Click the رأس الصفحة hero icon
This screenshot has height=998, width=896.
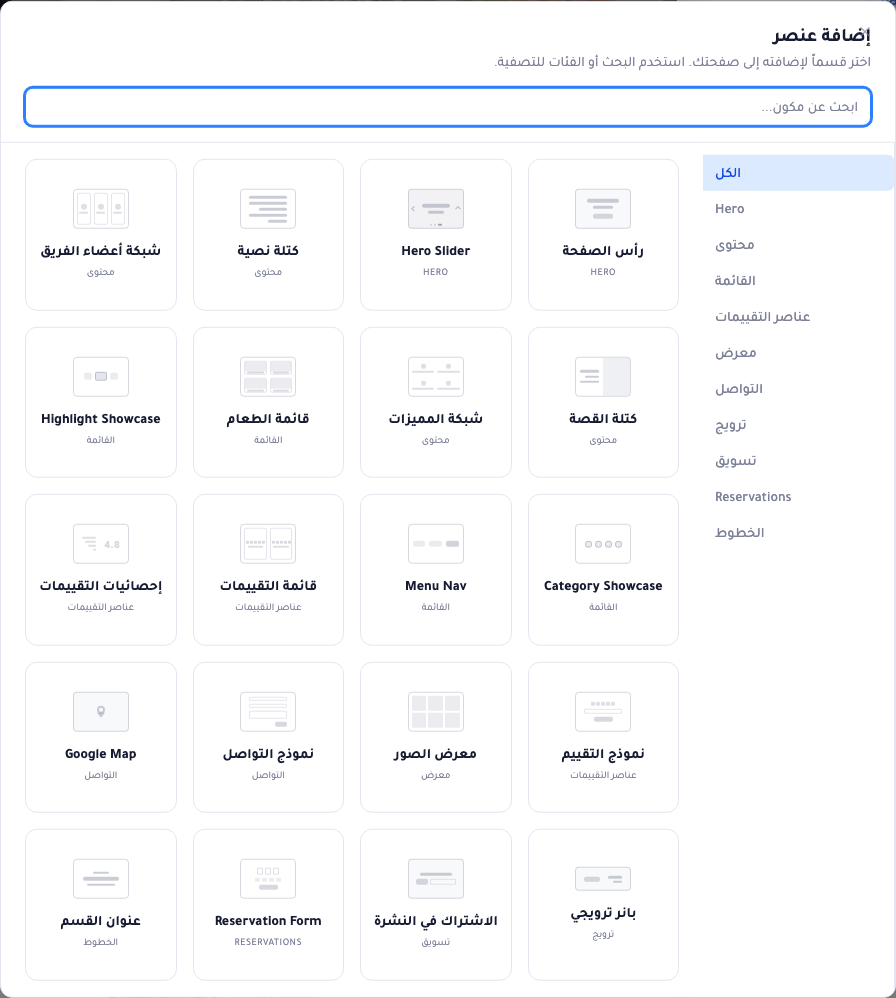603,209
